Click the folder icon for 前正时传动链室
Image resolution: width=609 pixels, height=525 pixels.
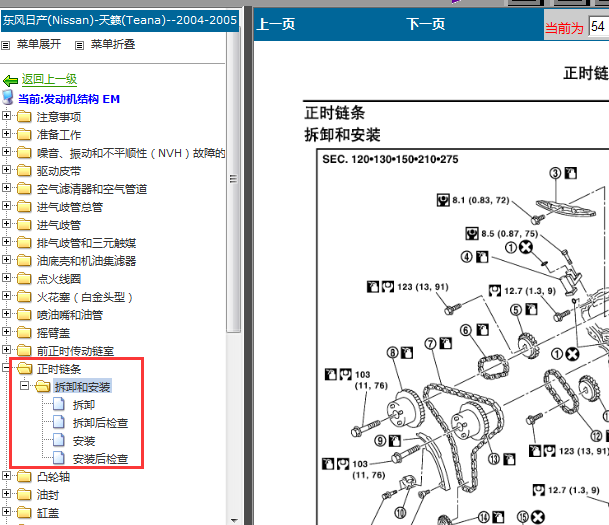[24, 350]
